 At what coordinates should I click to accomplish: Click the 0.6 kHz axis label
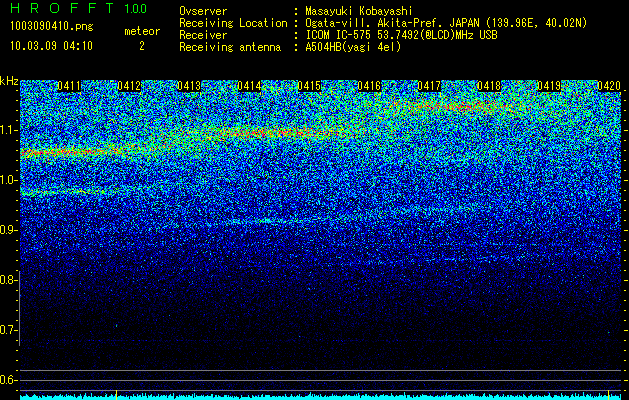tap(9, 380)
